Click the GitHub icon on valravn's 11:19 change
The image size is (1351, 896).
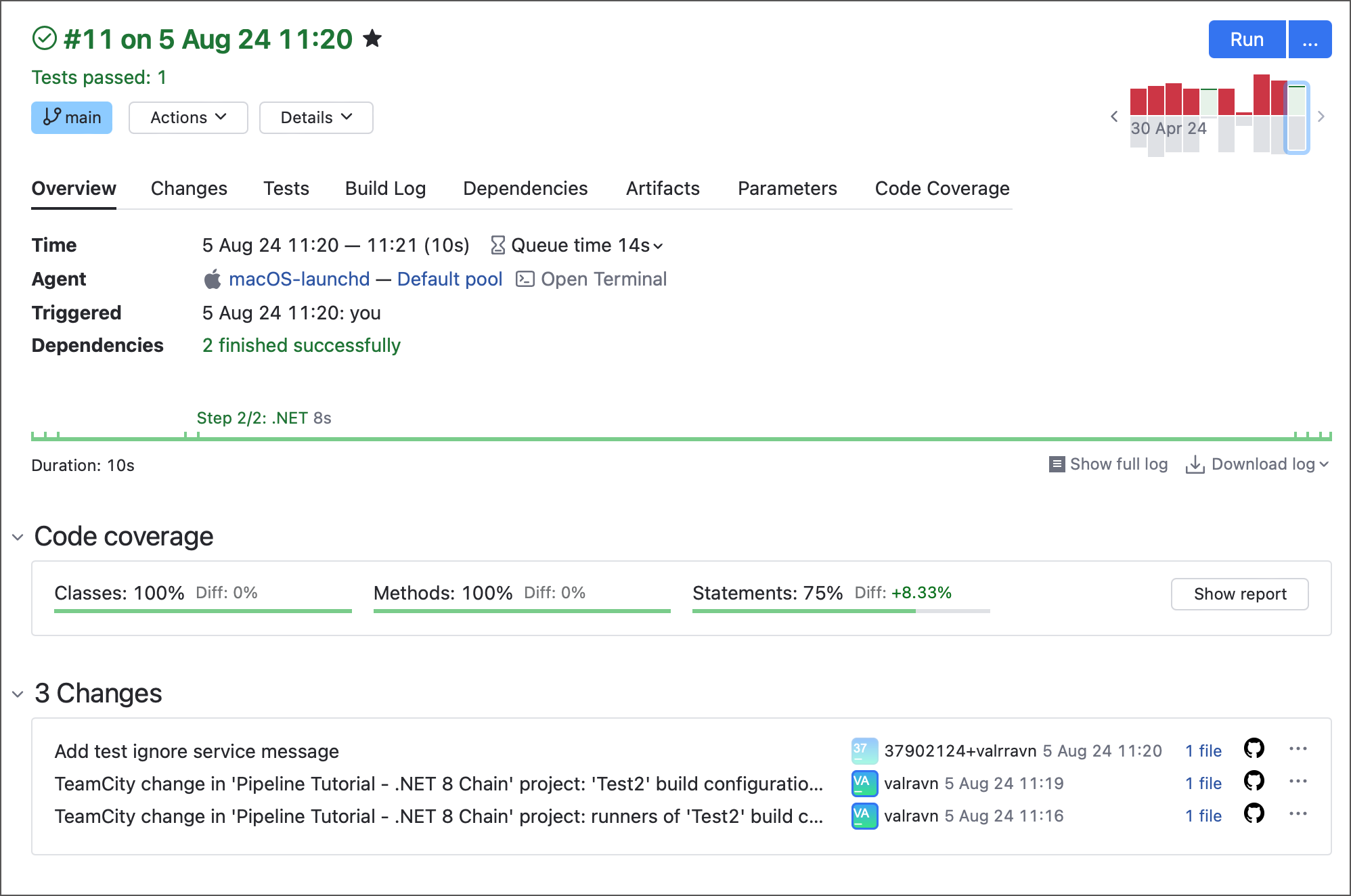coord(1254,782)
